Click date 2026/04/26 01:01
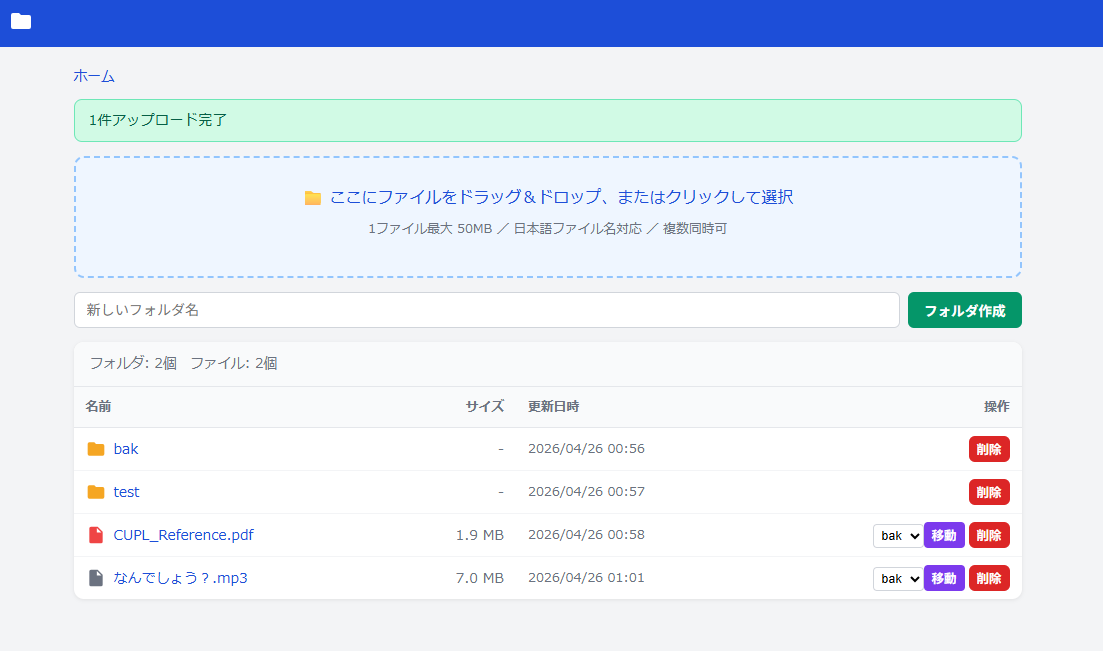This screenshot has width=1103, height=651. pos(586,577)
